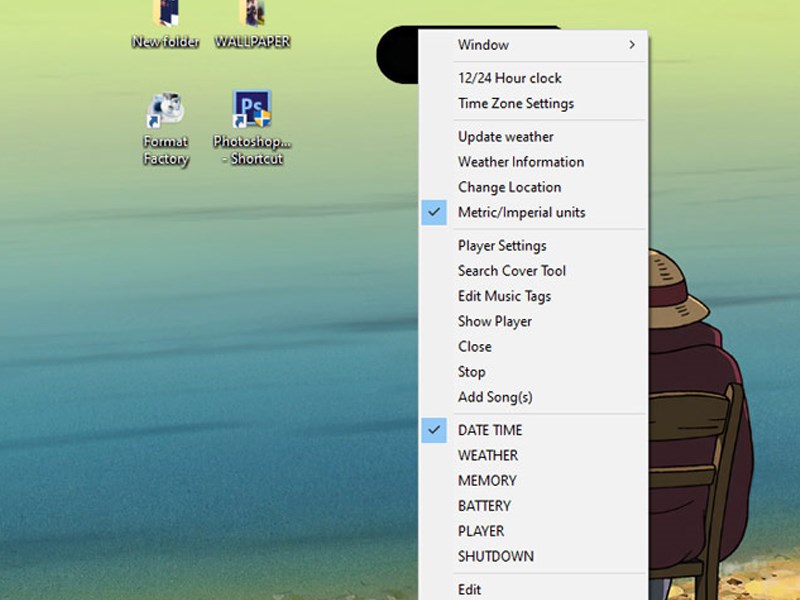800x600 pixels.
Task: Launch the Format Factory shortcut
Action: pos(165,110)
